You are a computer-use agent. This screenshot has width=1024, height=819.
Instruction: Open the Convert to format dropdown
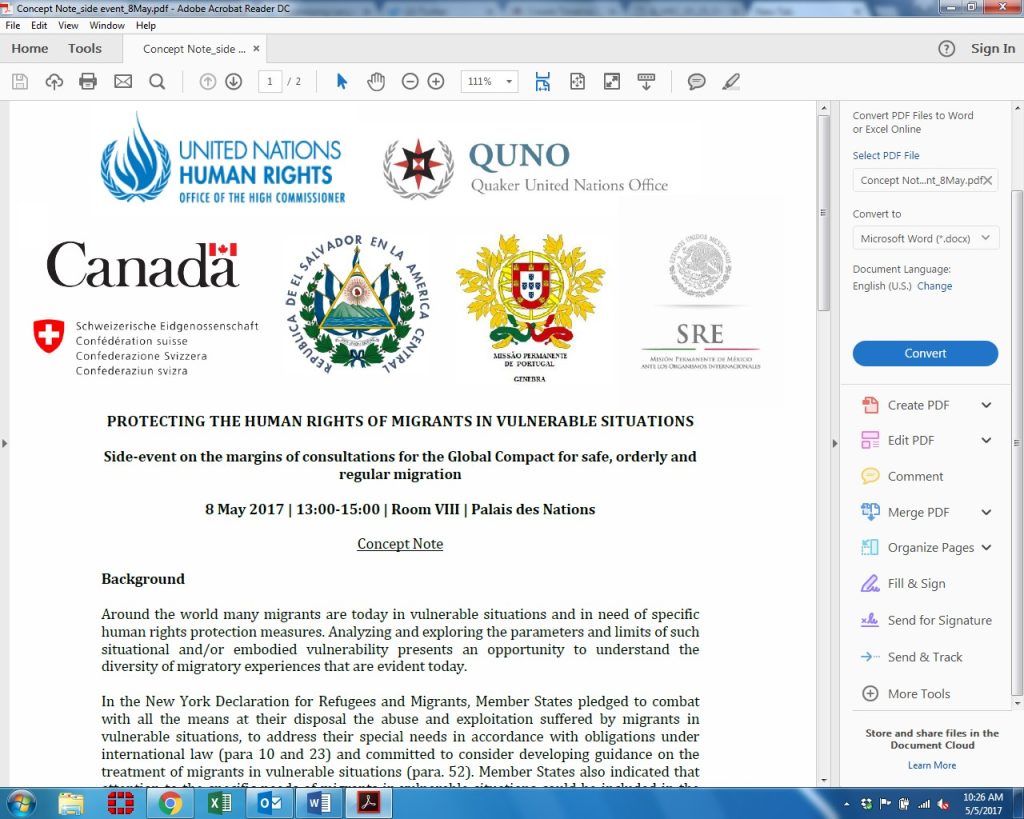pos(924,237)
